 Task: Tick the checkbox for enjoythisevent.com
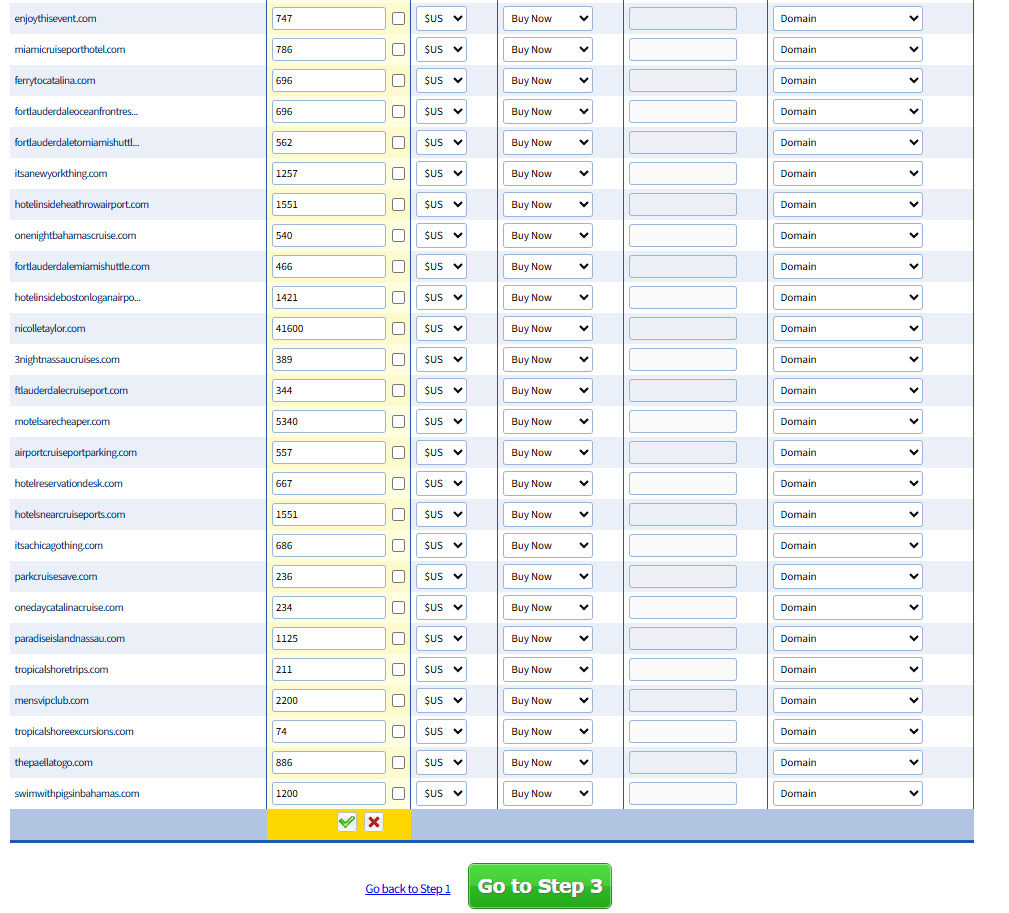399,19
